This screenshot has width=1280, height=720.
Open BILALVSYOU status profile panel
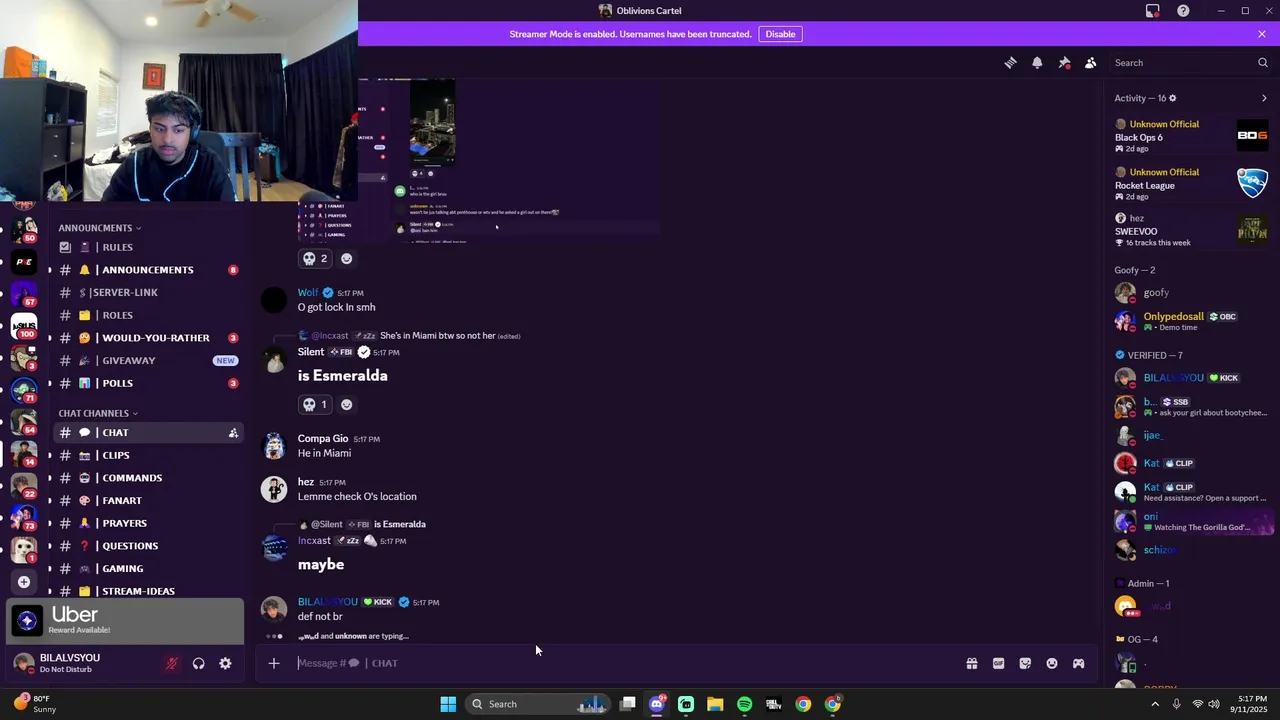70,663
